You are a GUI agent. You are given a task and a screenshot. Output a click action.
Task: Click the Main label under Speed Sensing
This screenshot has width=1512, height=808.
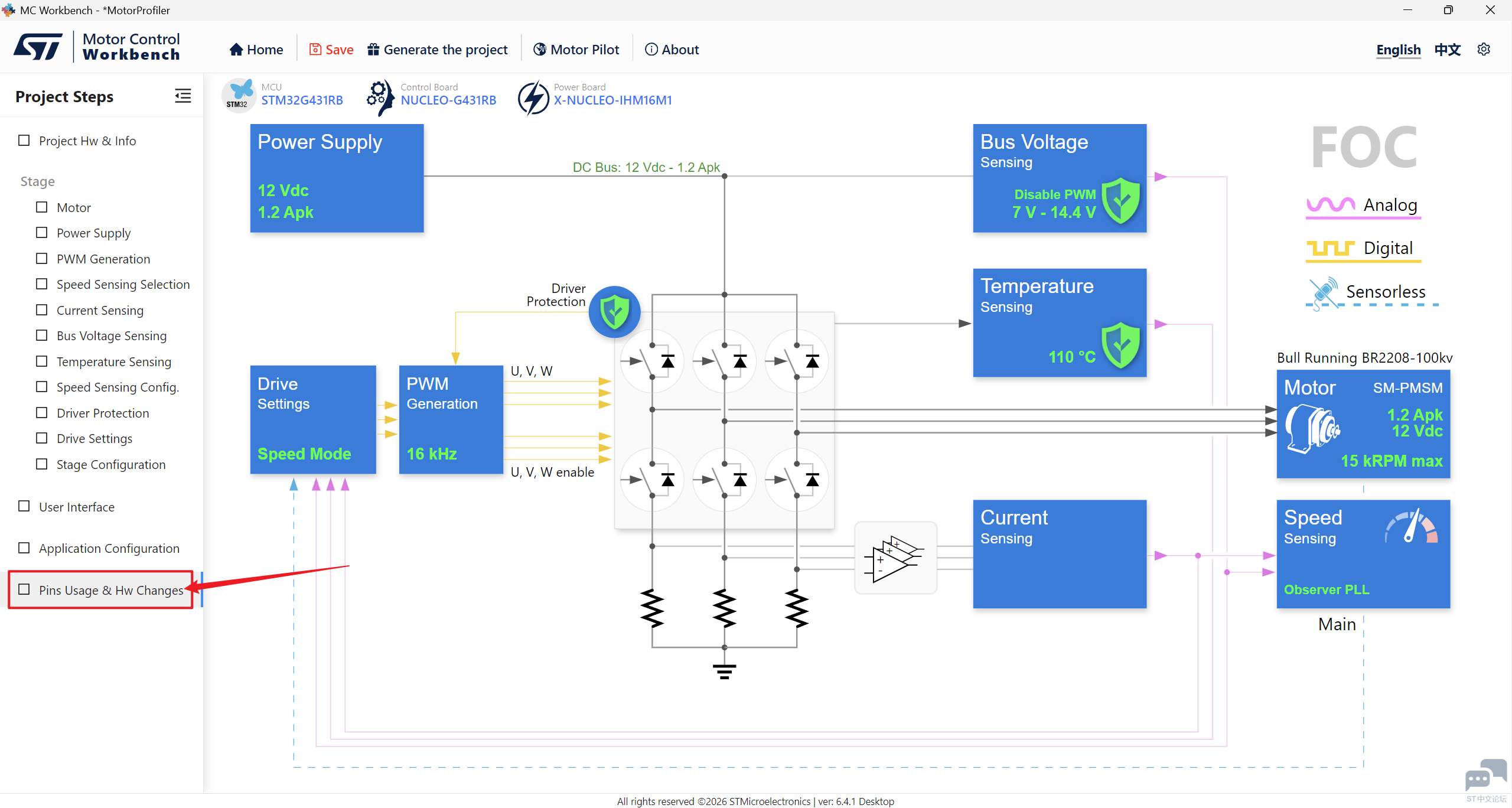click(1337, 624)
